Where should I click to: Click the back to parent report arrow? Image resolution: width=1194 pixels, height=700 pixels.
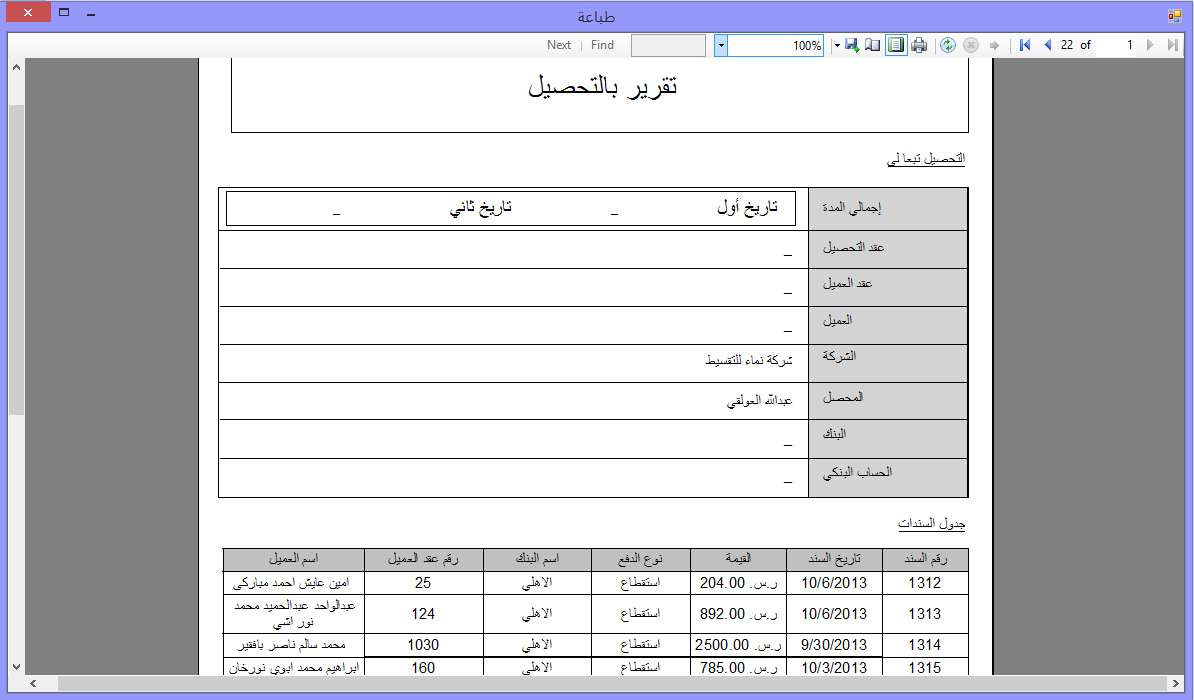(994, 45)
